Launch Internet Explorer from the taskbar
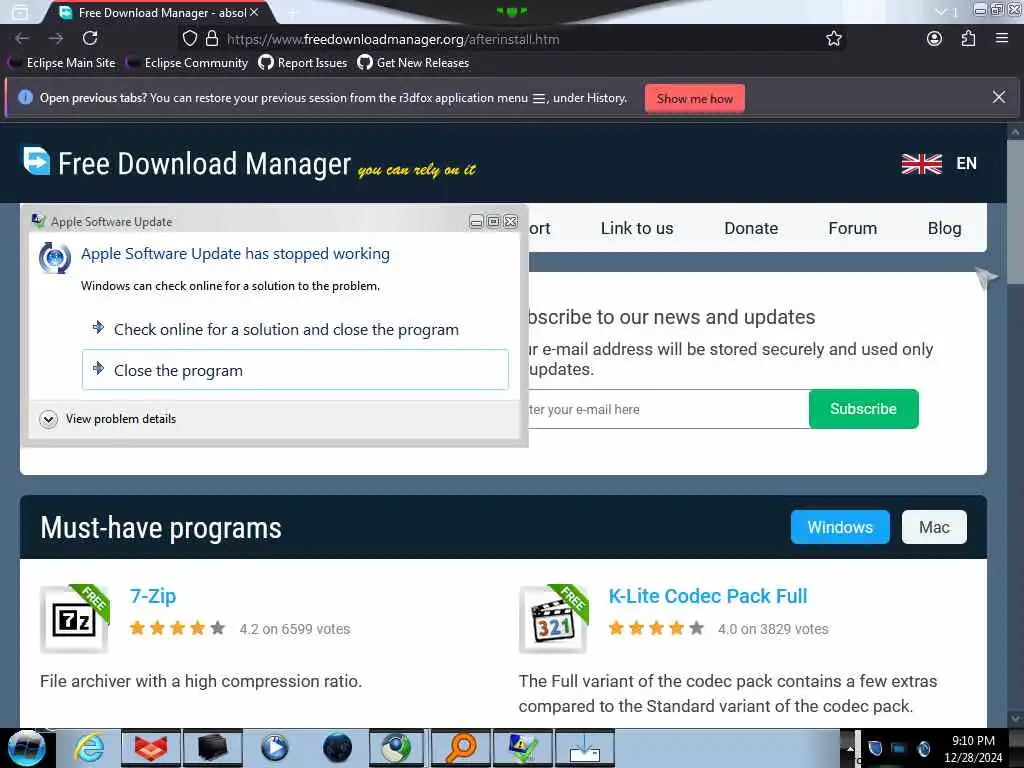 89,748
